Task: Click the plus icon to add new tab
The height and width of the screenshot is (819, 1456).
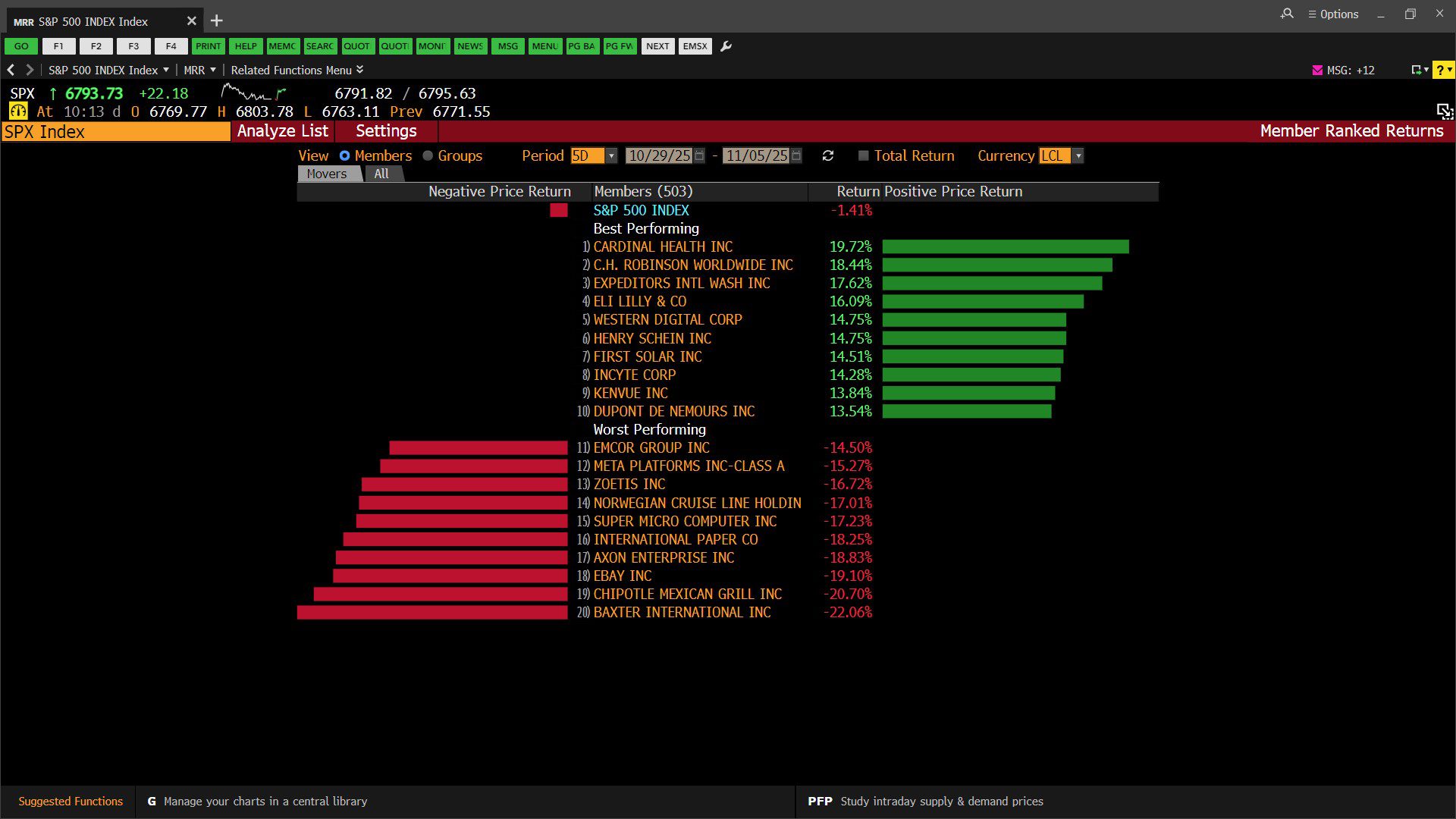Action: click(217, 20)
